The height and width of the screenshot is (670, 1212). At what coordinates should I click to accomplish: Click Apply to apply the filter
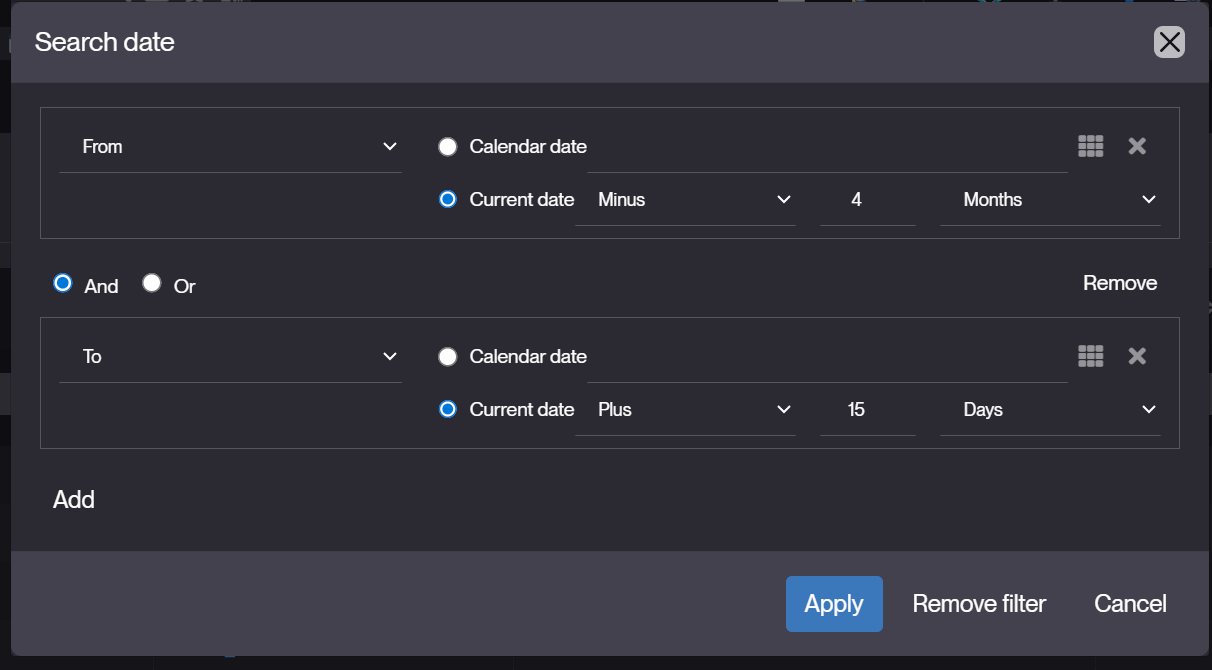tap(834, 604)
